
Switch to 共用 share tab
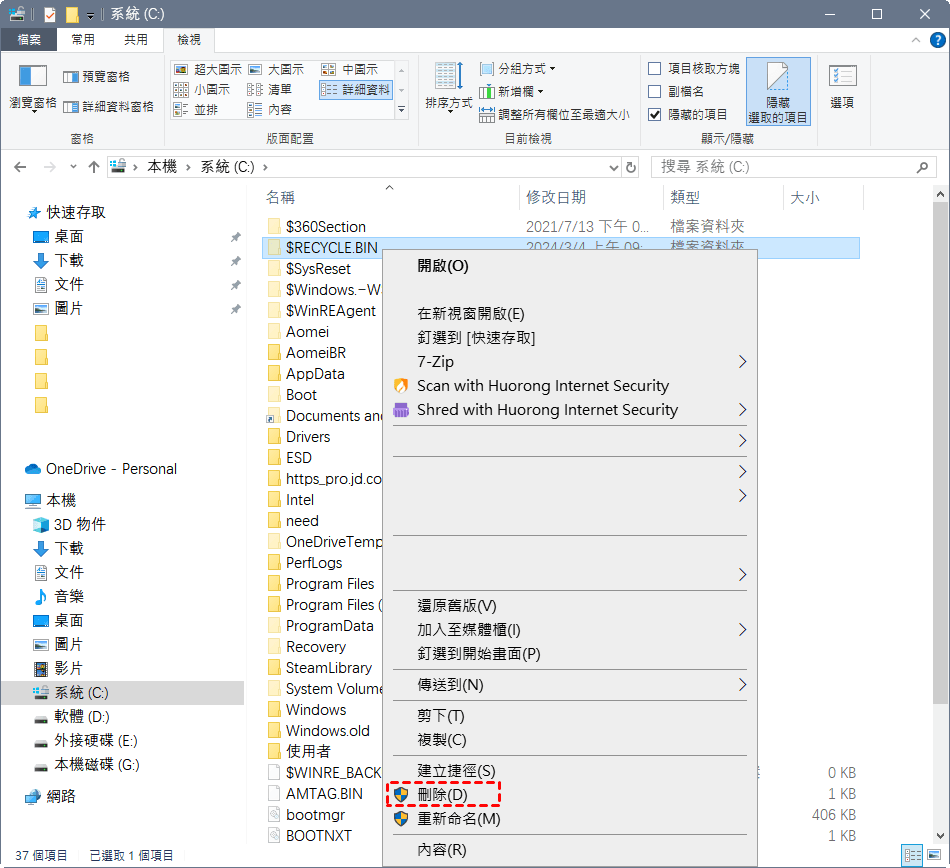point(136,40)
